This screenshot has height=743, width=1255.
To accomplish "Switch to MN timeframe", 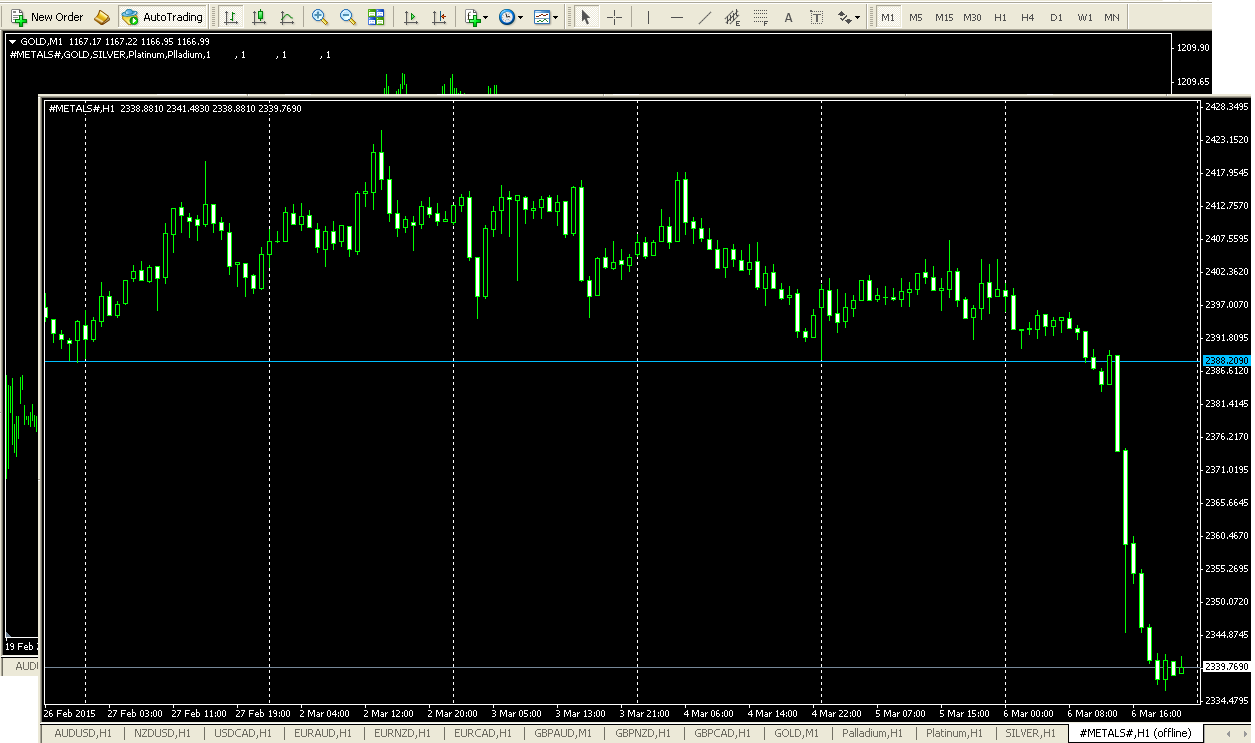I will click(1112, 17).
